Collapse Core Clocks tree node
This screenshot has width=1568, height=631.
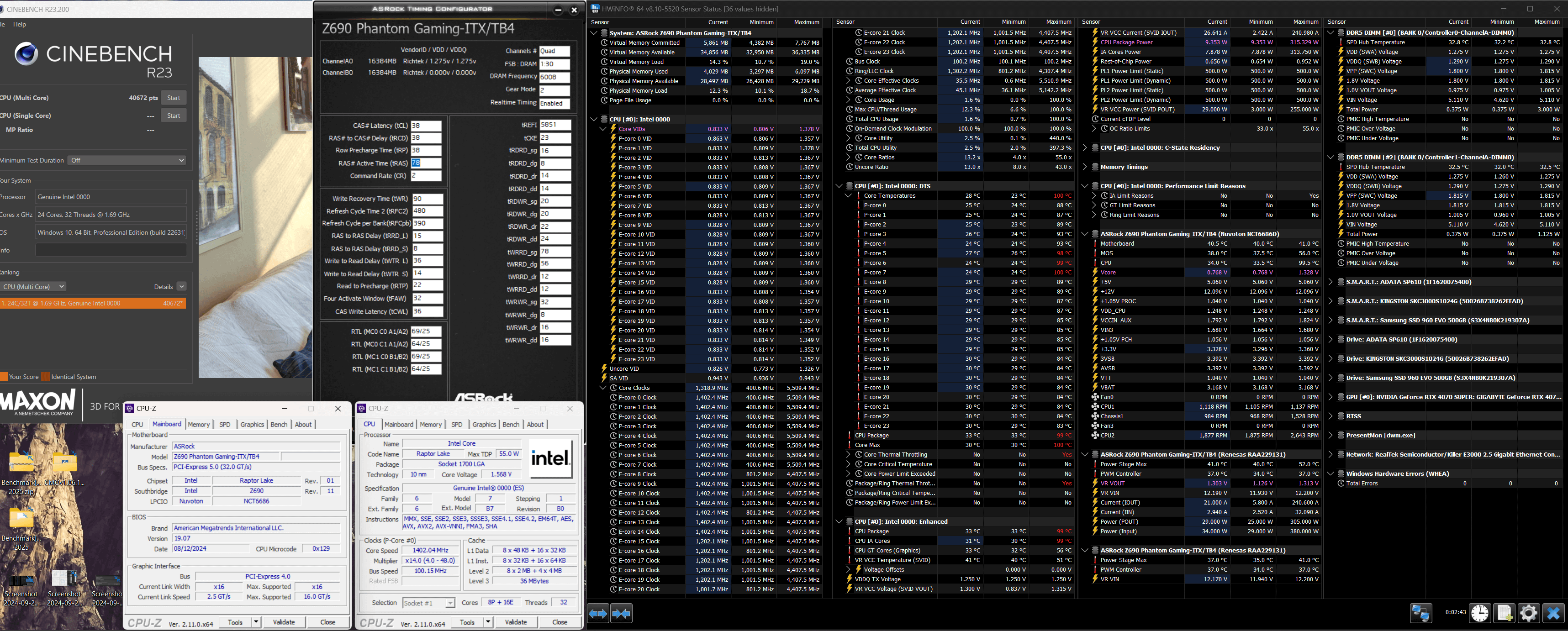tap(603, 388)
